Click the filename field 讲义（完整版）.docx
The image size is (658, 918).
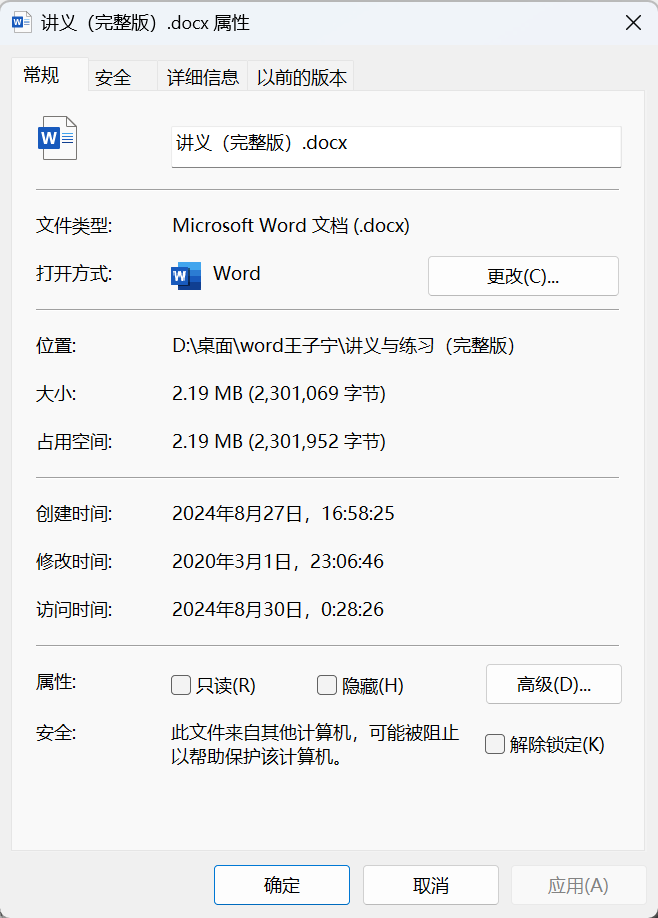point(396,147)
